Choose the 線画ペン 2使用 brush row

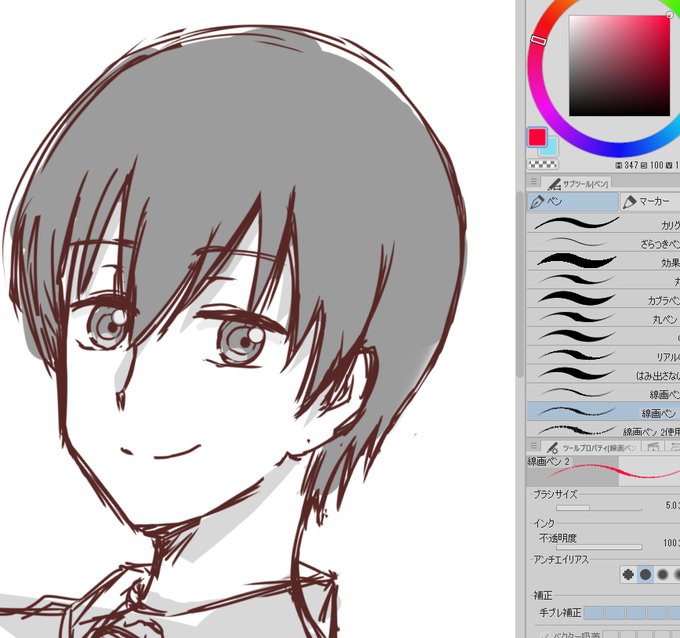click(603, 430)
